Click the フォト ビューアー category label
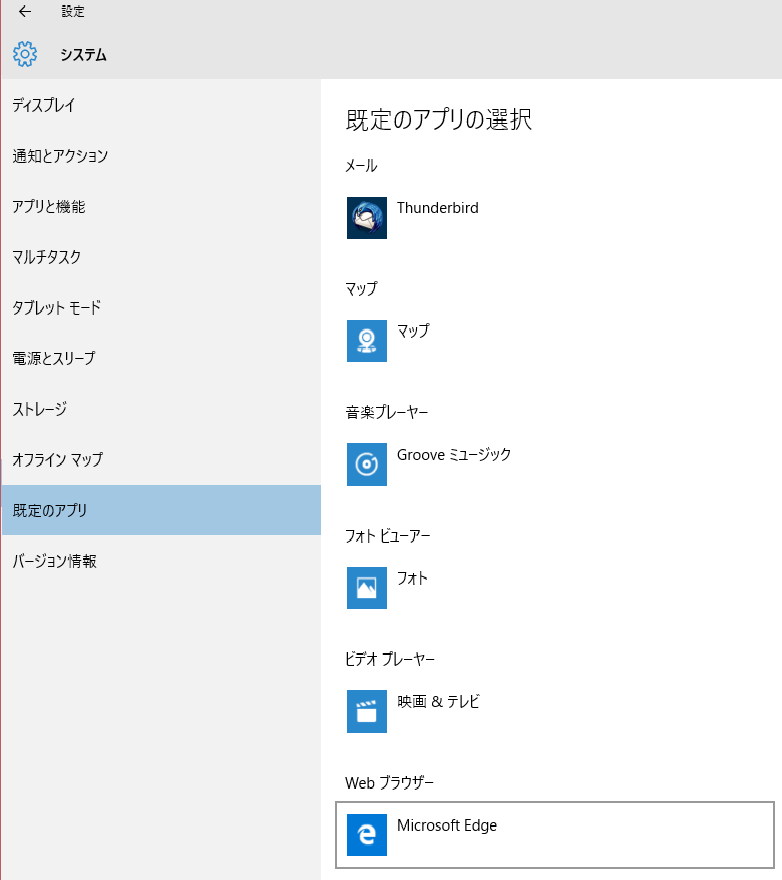The width and height of the screenshot is (782, 880). (x=387, y=536)
